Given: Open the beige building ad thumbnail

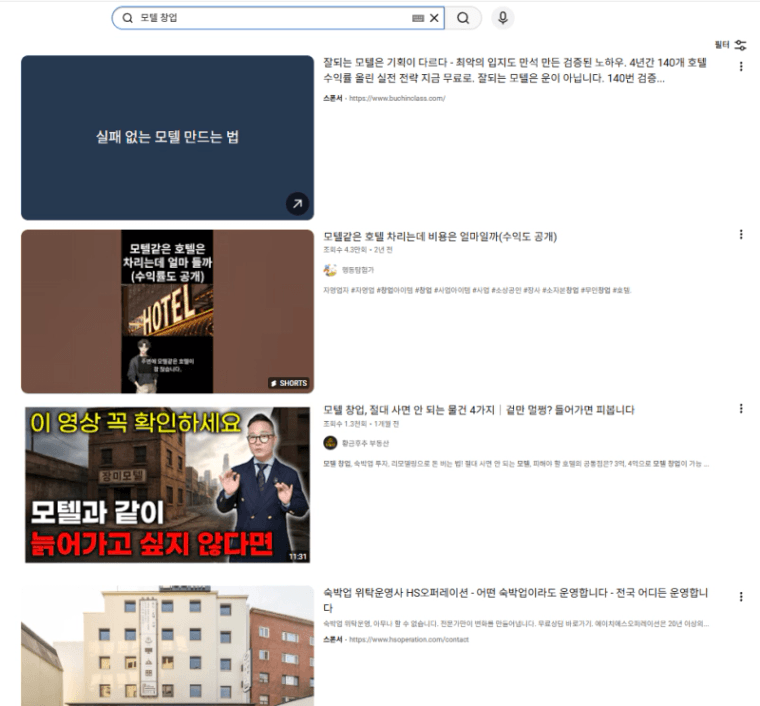Looking at the screenshot, I should [167, 645].
